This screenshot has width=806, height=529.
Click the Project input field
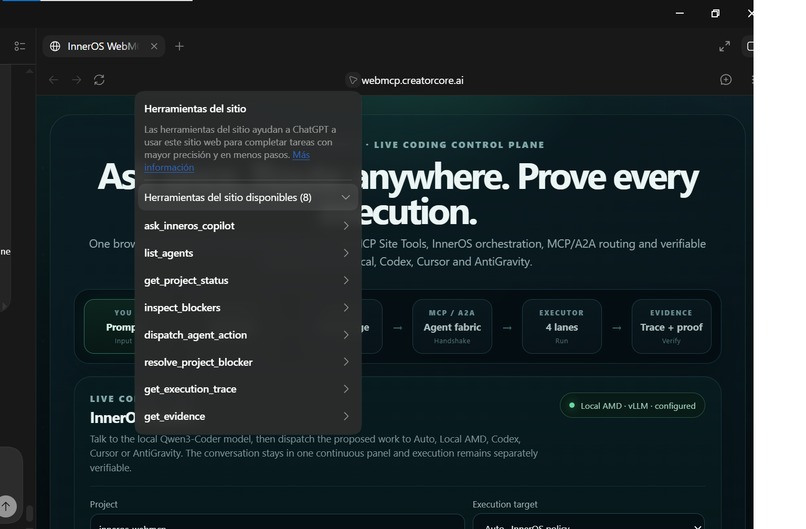277,521
